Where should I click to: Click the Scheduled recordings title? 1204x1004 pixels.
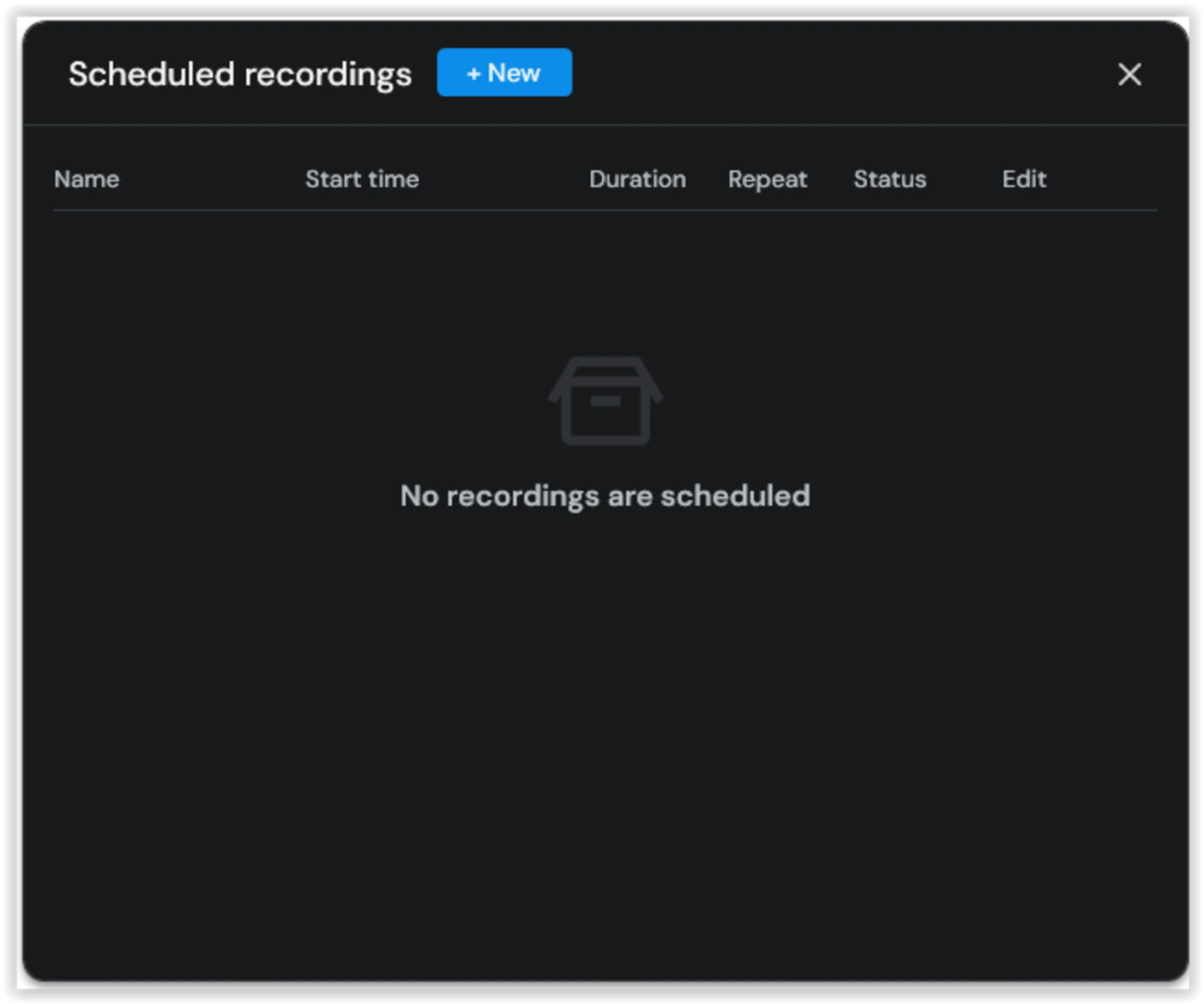(240, 75)
